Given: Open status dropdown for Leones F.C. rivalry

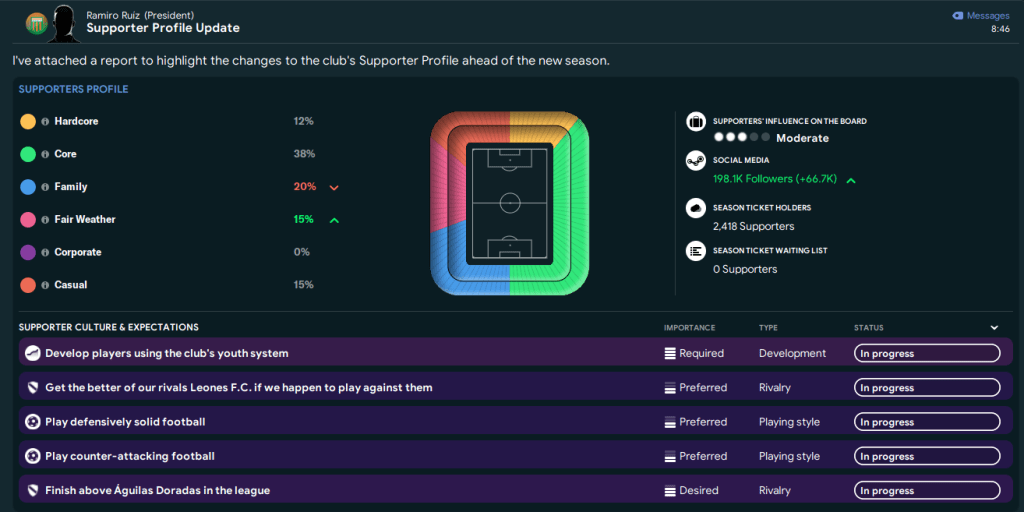Looking at the screenshot, I should tap(926, 388).
